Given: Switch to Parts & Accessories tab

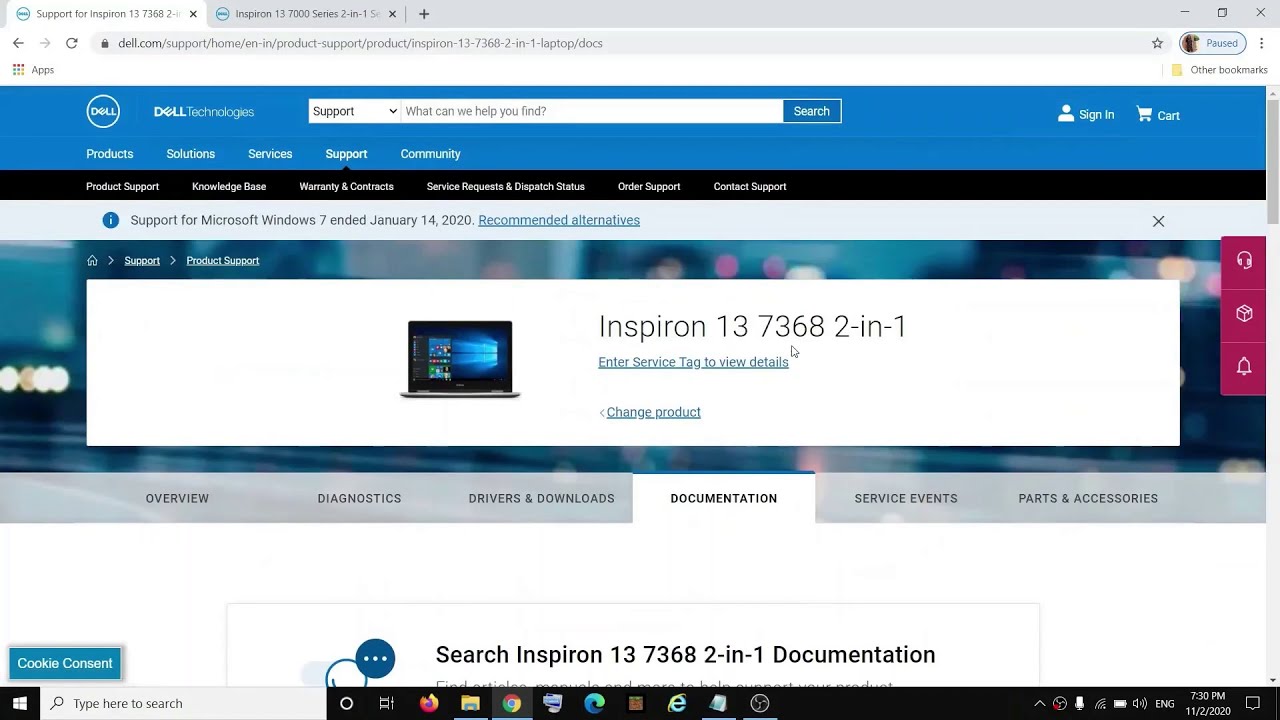Looking at the screenshot, I should tap(1088, 498).
